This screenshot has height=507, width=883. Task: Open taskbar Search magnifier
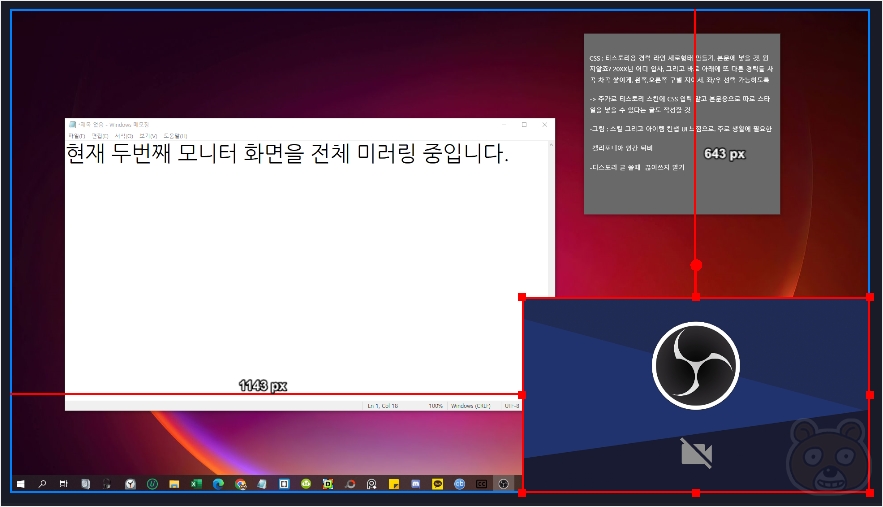click(x=42, y=484)
